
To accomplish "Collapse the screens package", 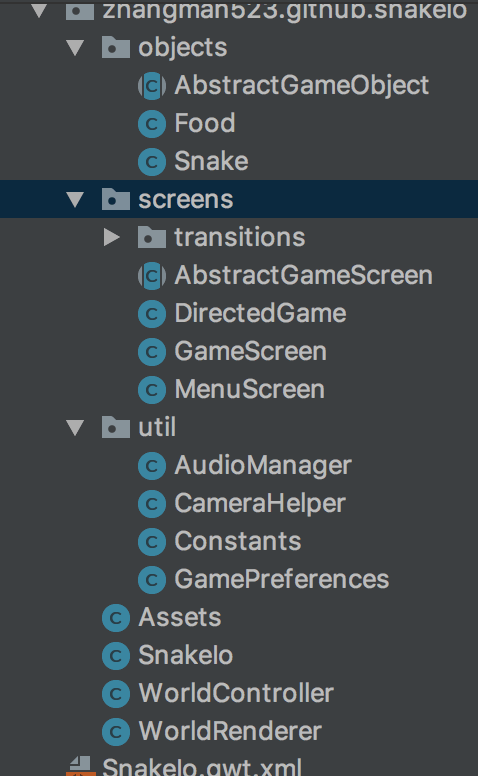I will click(75, 200).
